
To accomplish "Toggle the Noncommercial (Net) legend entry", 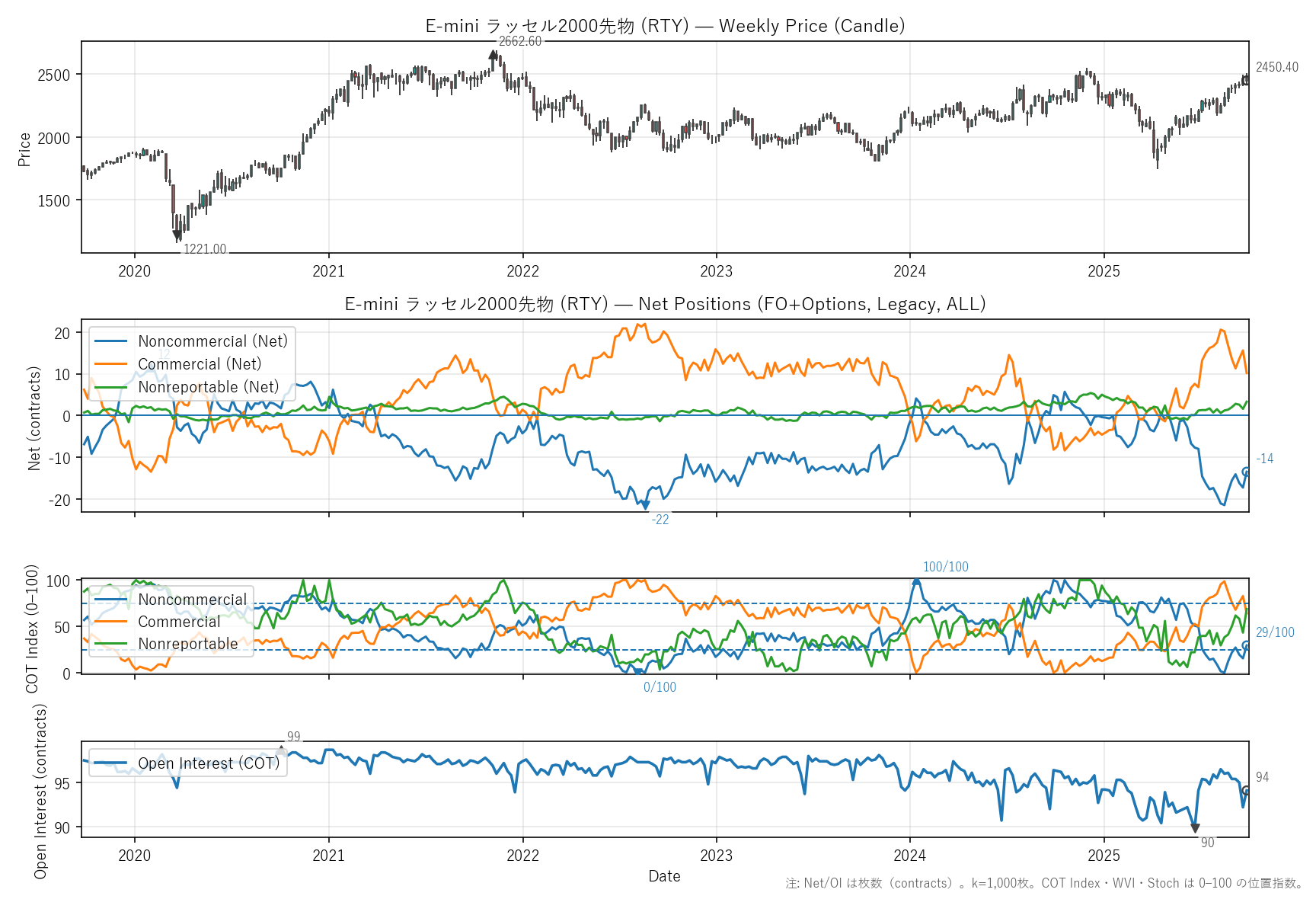I will (x=212, y=341).
